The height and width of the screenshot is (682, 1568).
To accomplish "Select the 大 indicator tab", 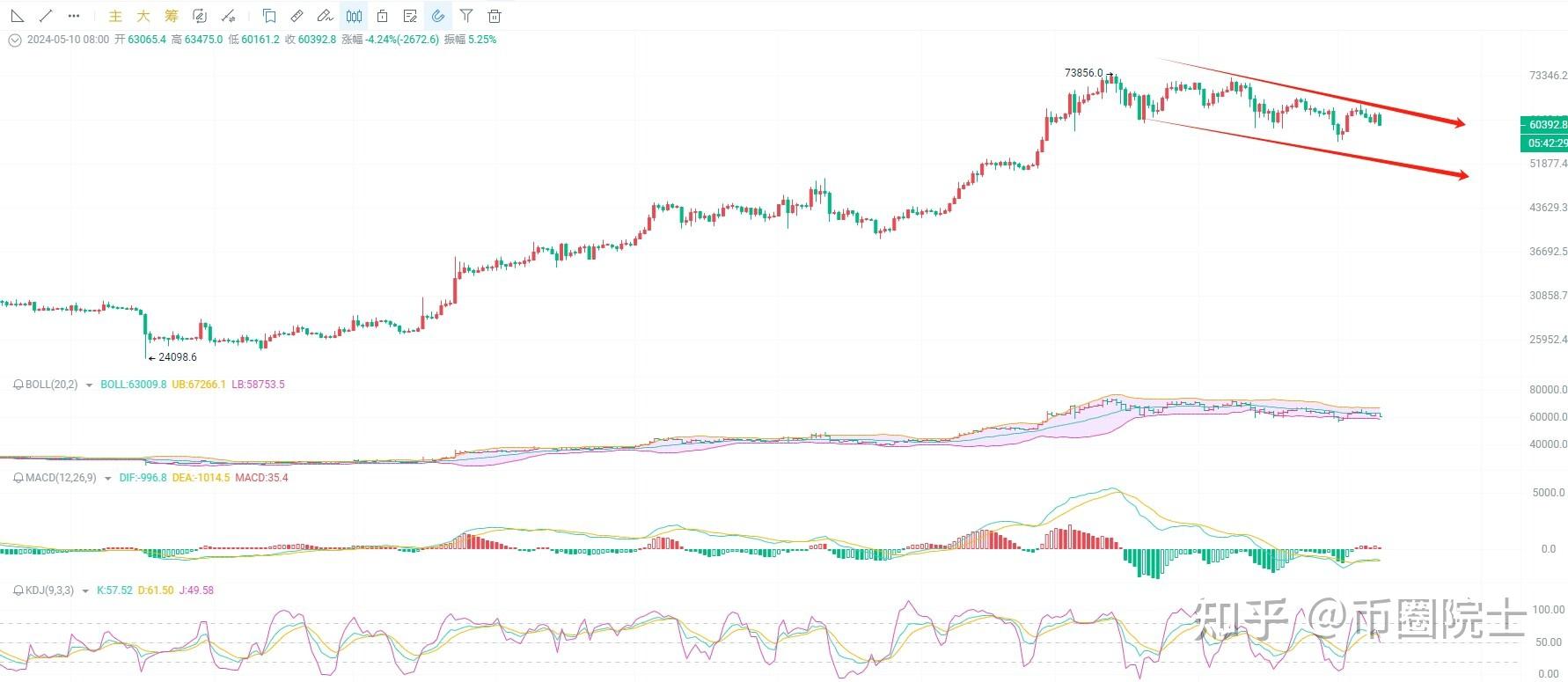I will click(143, 16).
